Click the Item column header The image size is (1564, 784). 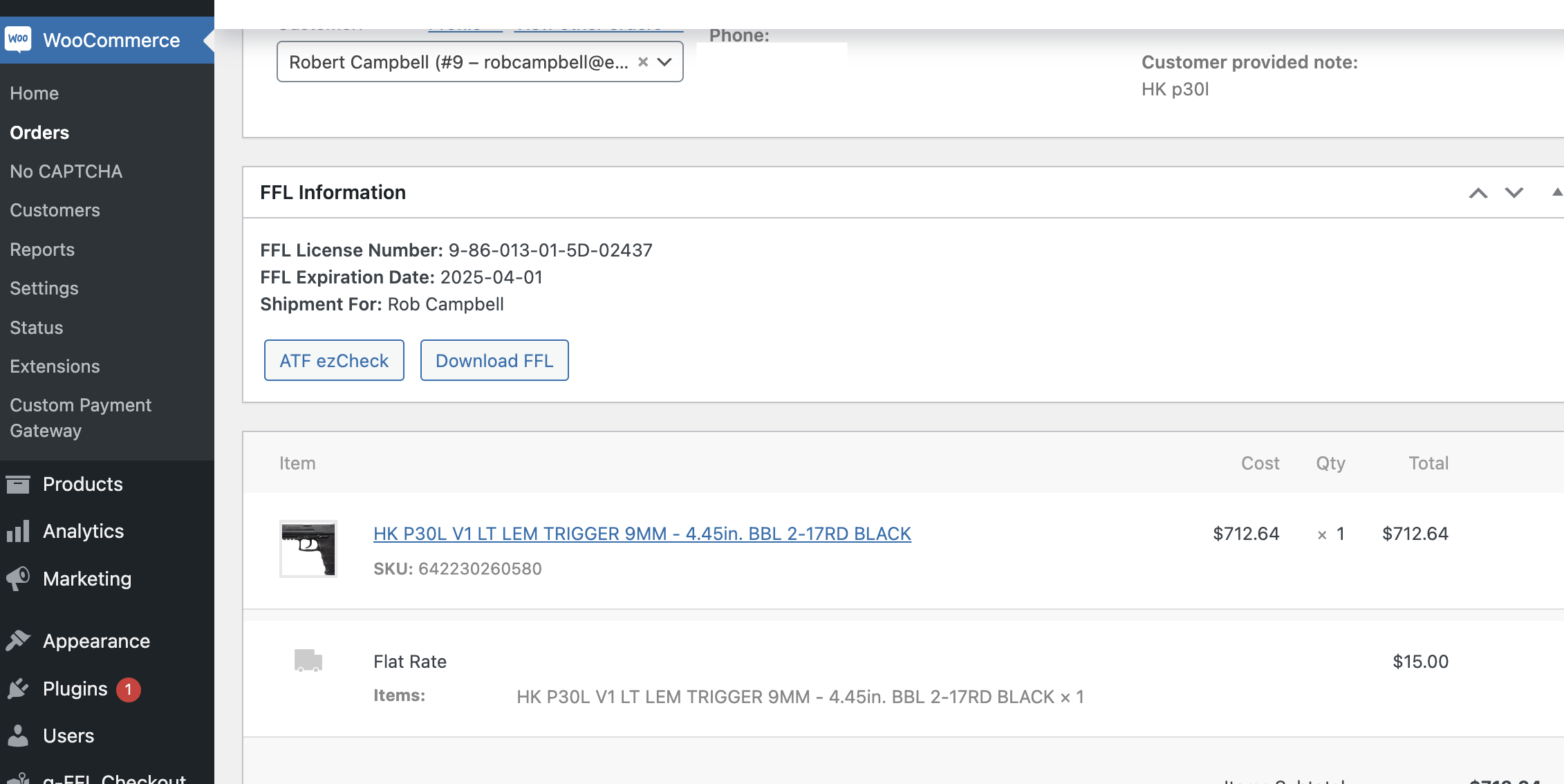tap(297, 463)
